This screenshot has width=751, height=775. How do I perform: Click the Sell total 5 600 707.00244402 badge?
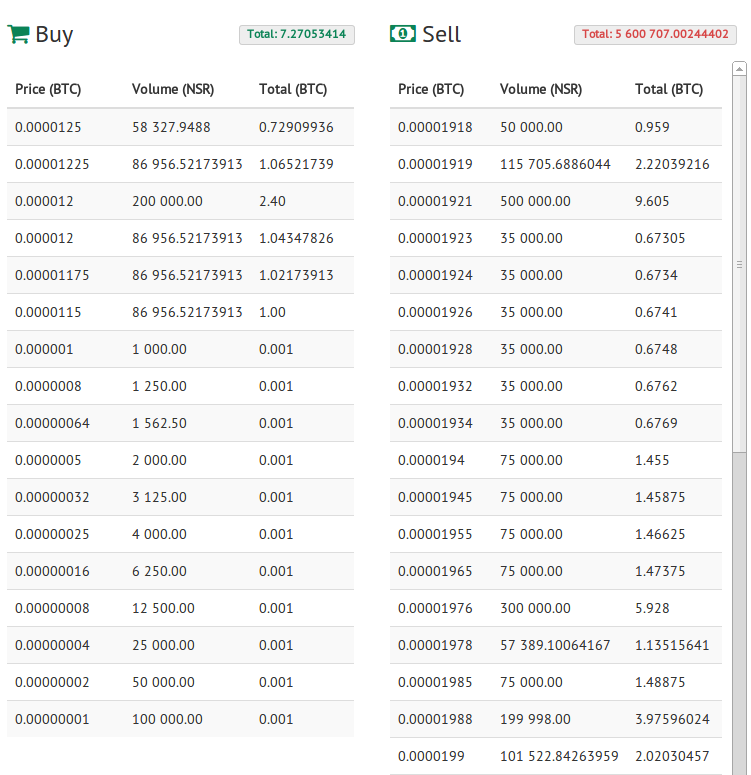point(655,35)
